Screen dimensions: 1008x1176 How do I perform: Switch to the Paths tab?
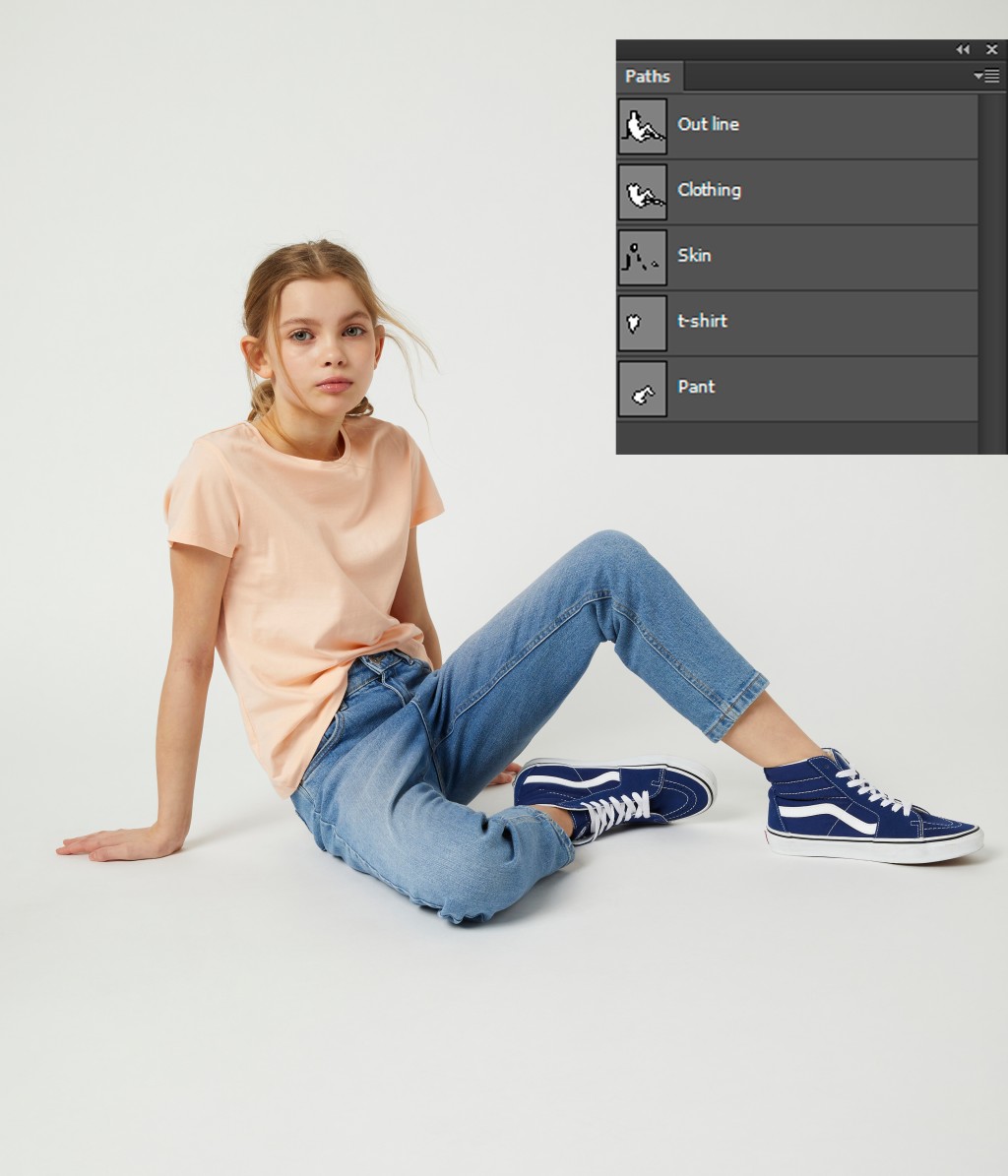(648, 77)
